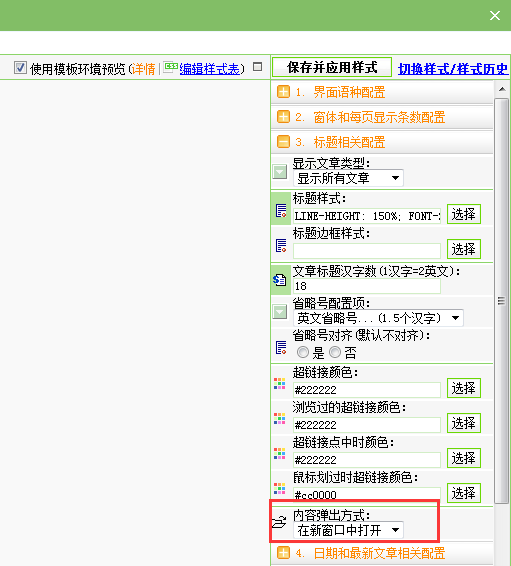
Task: Click the 内容弹出方式 open-hand icon
Action: [279, 522]
